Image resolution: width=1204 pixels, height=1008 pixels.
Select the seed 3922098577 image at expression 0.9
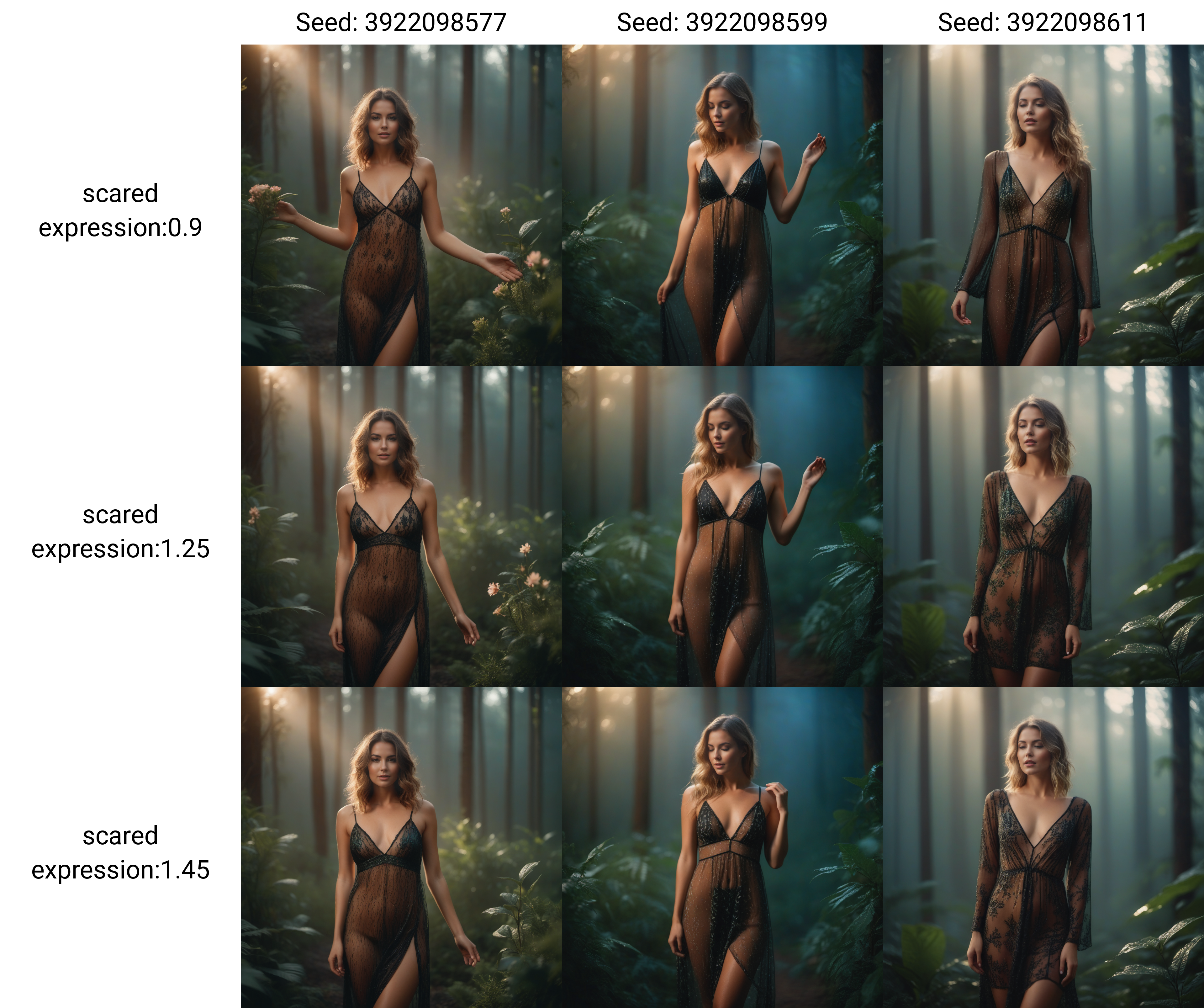pos(401,205)
